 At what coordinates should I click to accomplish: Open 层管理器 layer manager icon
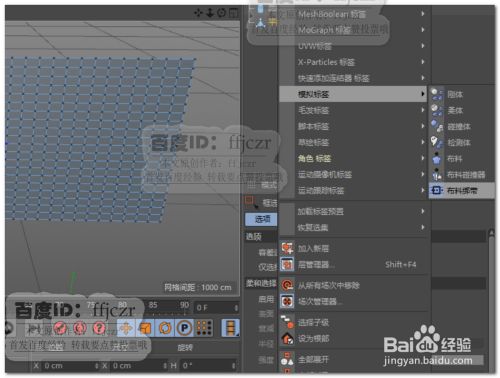(287, 265)
